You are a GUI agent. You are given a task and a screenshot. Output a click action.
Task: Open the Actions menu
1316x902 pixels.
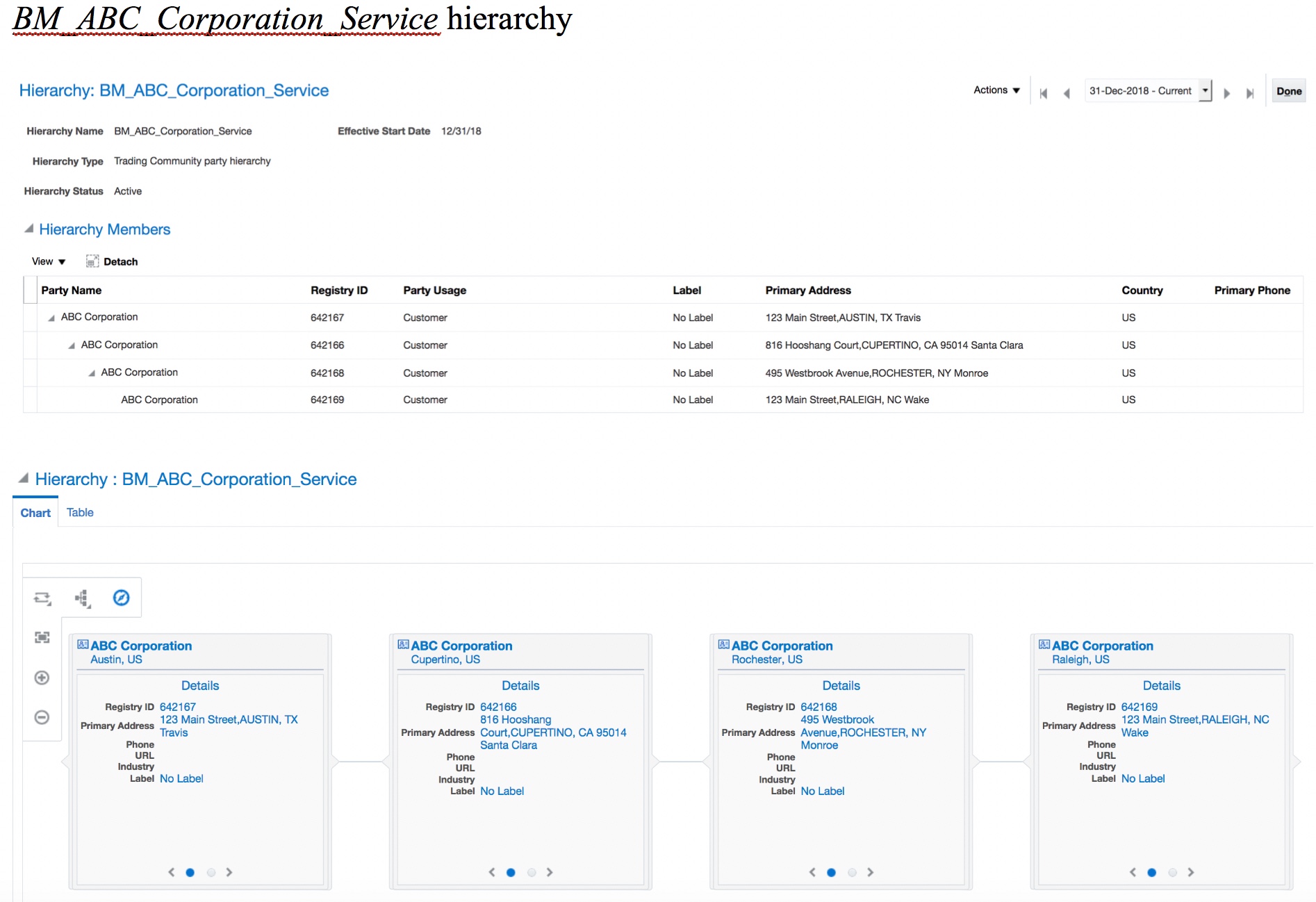996,90
